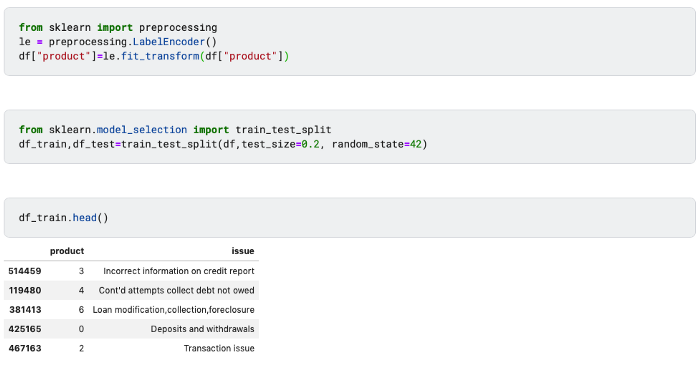Click the test_size=0.2 argument
The image size is (700, 372).
(x=280, y=144)
